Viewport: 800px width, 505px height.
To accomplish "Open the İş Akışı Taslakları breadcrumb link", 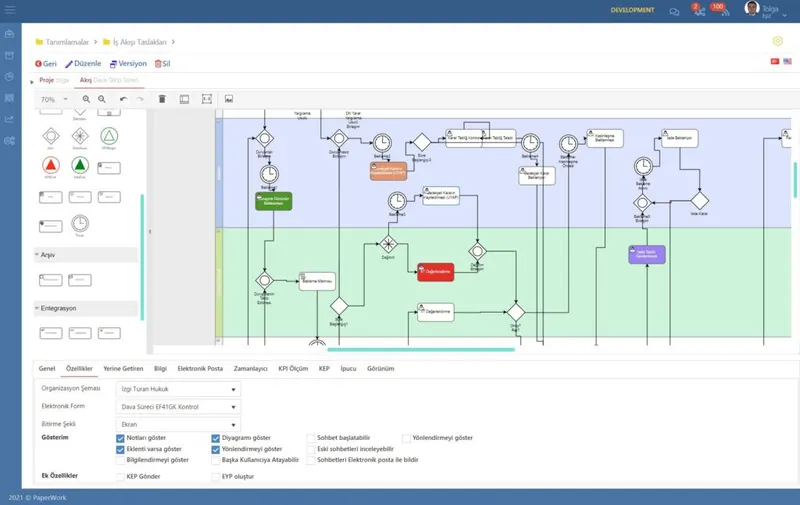I will 139,42.
